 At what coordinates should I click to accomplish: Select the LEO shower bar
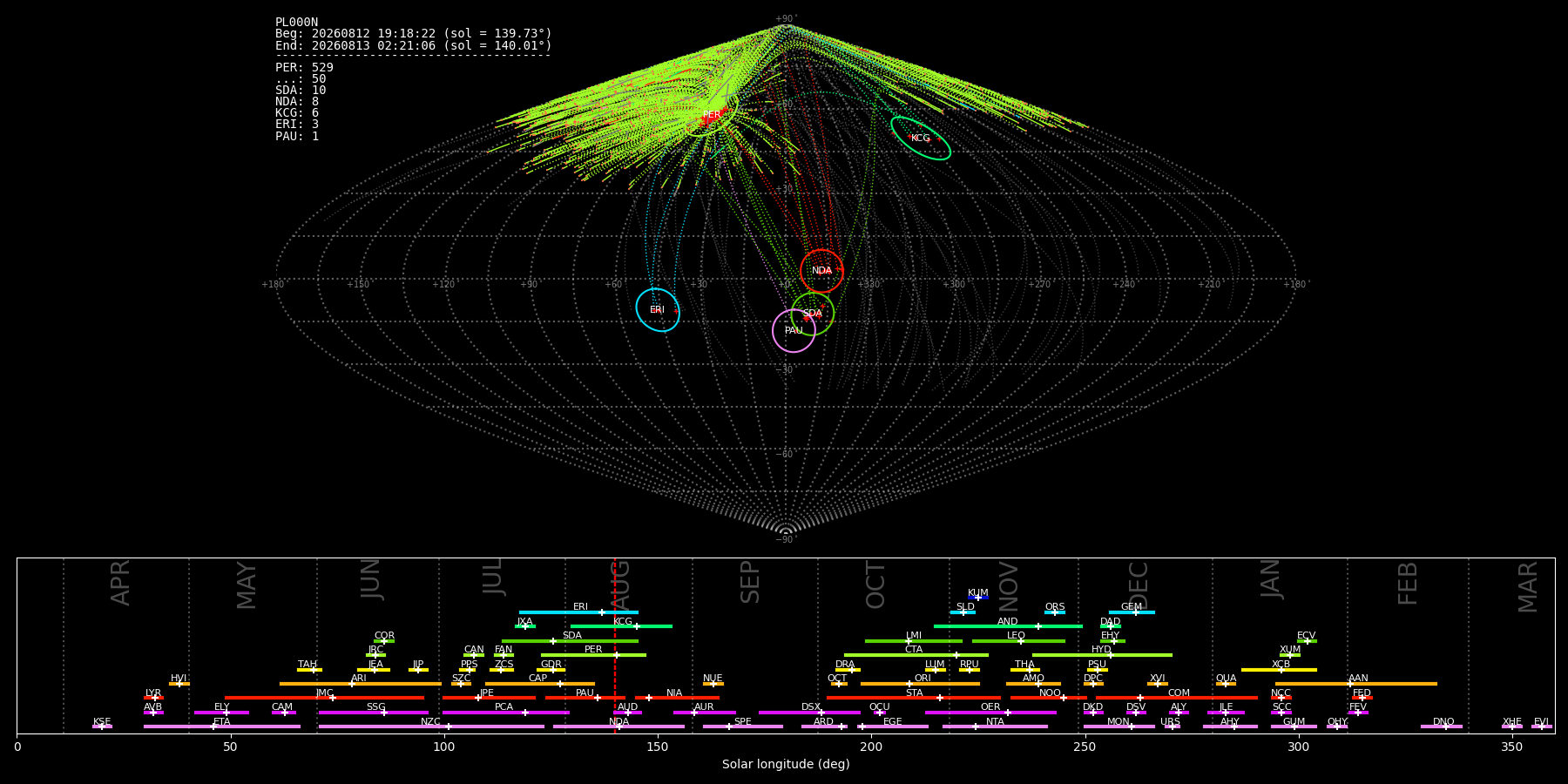(x=1018, y=641)
